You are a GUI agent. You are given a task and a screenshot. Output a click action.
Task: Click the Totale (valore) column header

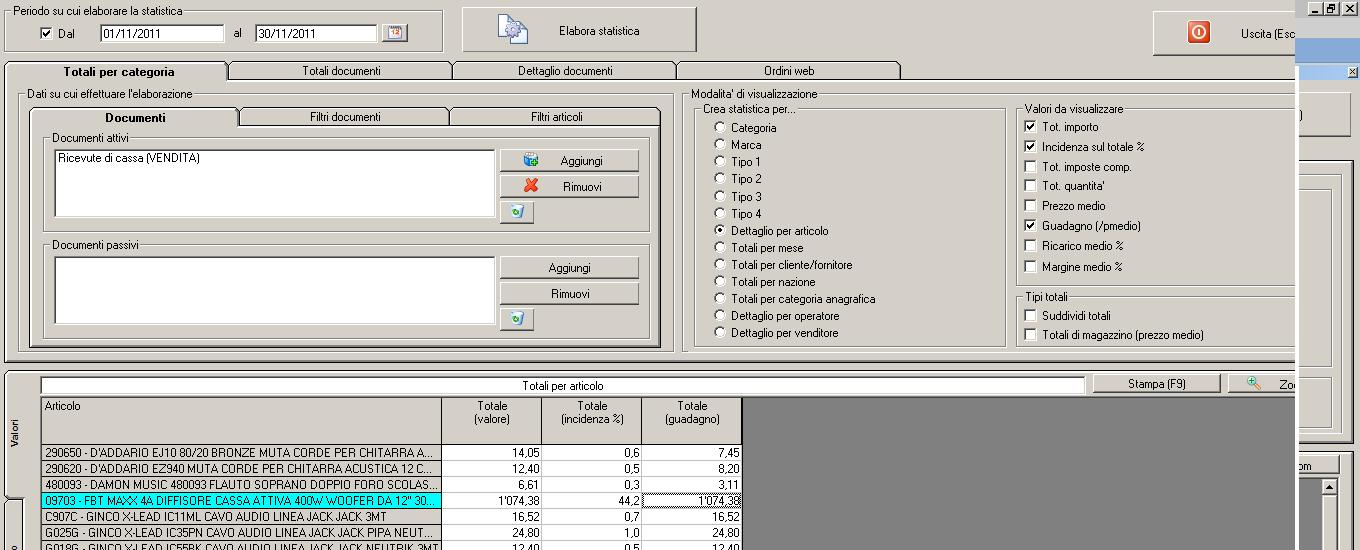[491, 420]
